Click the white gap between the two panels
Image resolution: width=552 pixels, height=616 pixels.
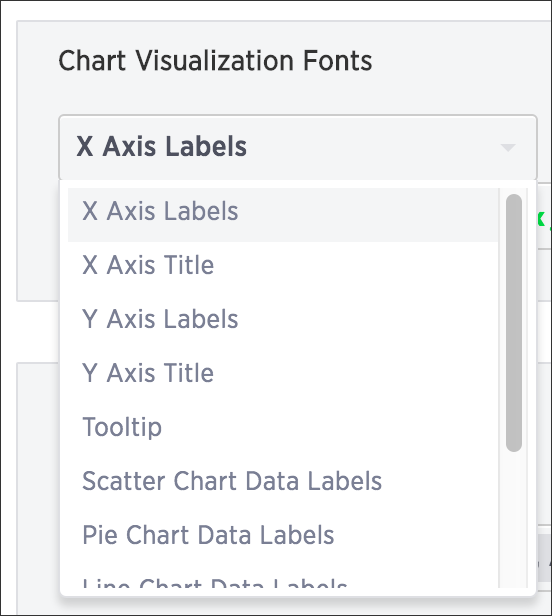[x=37, y=332]
